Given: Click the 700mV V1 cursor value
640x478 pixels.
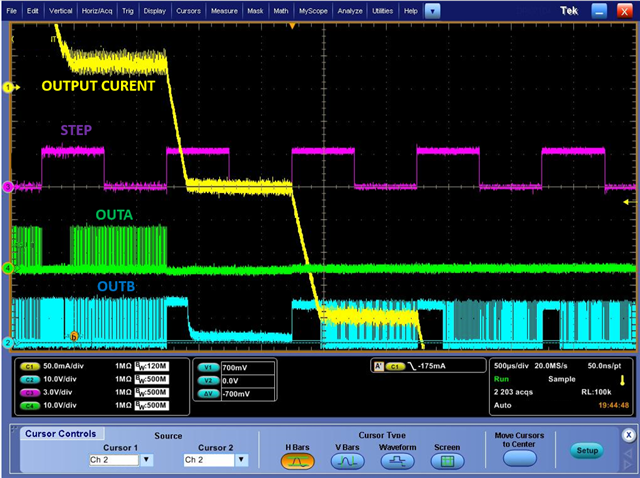Looking at the screenshot, I should (x=235, y=368).
